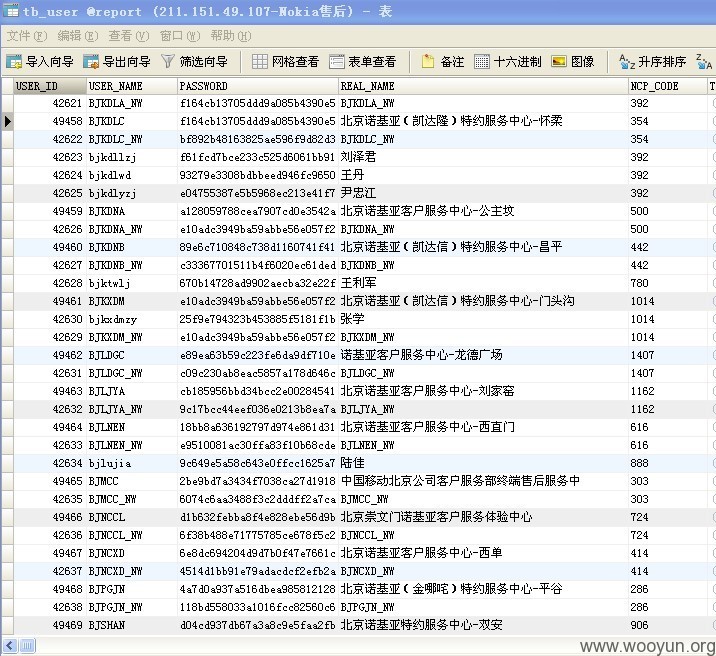Click the 表单查看 toolbar label
716x656 pixels.
coord(372,62)
